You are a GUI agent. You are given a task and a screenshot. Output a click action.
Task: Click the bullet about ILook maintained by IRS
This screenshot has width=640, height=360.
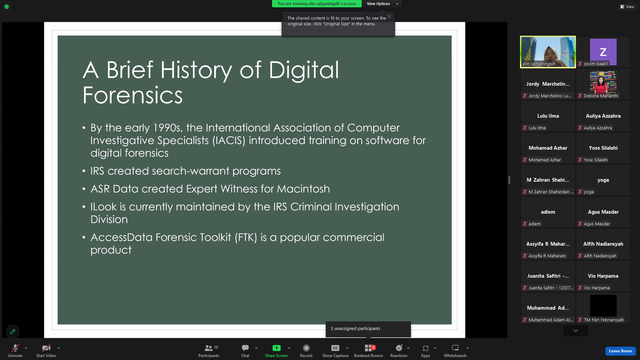244,213
